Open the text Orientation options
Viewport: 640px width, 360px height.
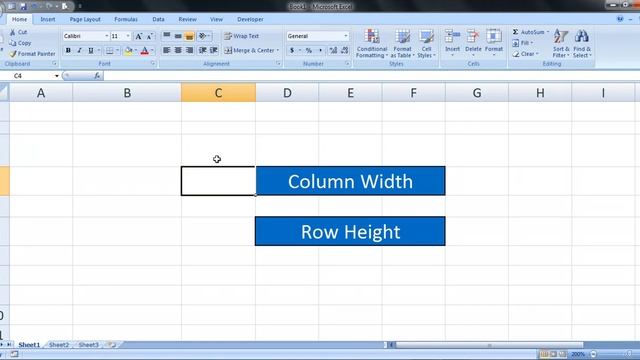204,36
